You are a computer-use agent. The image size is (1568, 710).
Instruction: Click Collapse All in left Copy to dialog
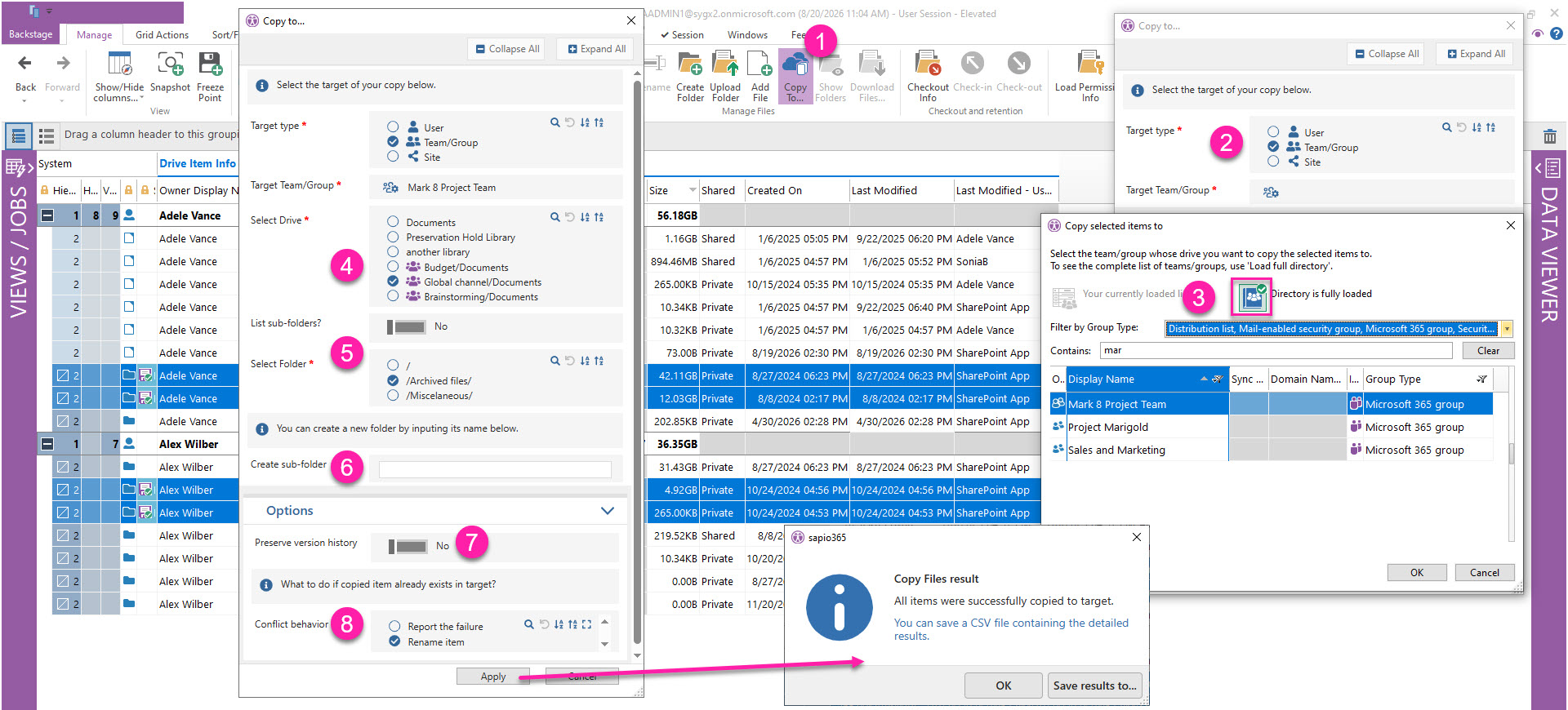coord(507,49)
